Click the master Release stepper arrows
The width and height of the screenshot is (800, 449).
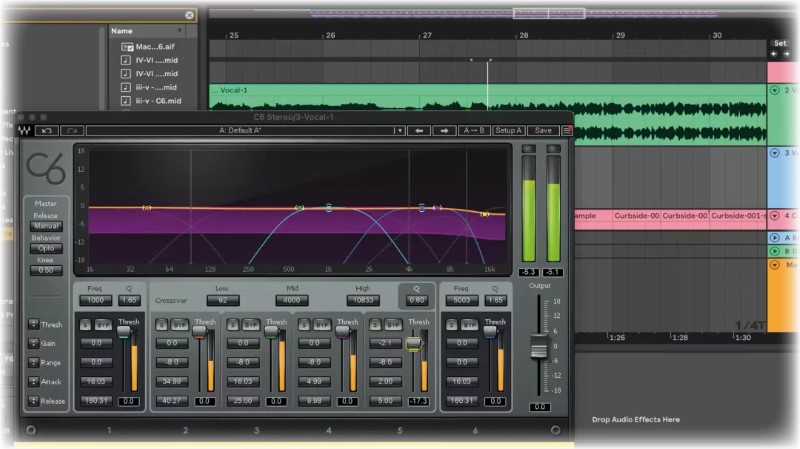tap(33, 401)
